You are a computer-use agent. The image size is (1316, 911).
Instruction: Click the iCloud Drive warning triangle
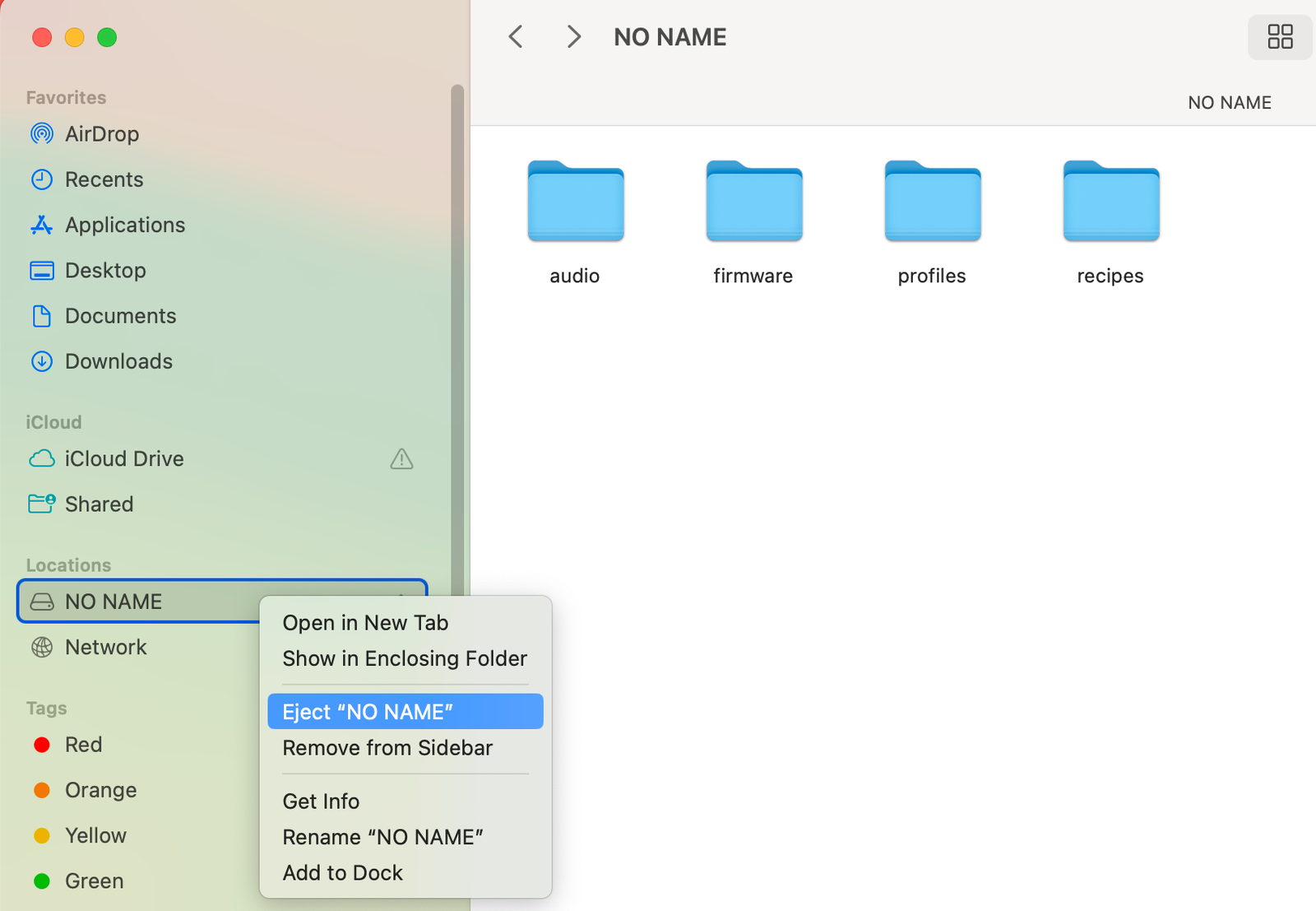pyautogui.click(x=401, y=458)
